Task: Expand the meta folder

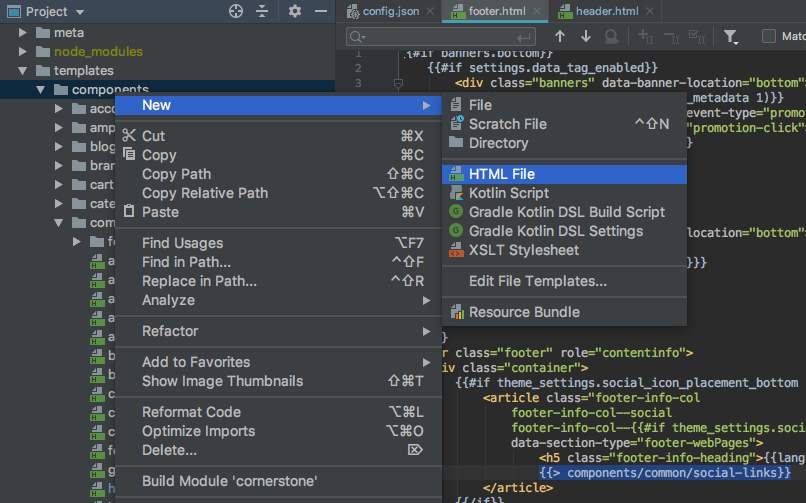Action: (22, 32)
